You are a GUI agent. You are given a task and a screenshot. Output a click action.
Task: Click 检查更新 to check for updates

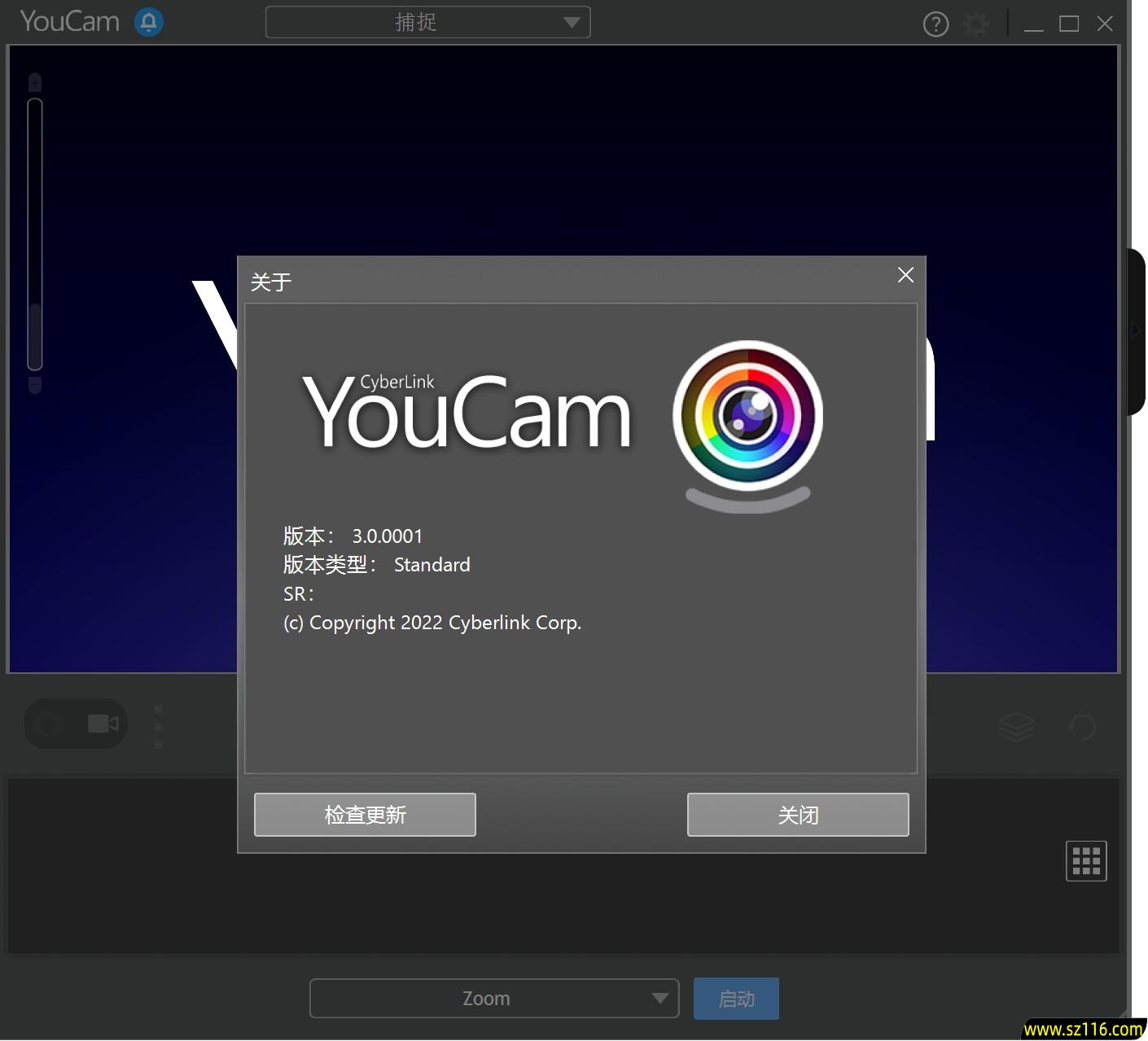pos(365,814)
